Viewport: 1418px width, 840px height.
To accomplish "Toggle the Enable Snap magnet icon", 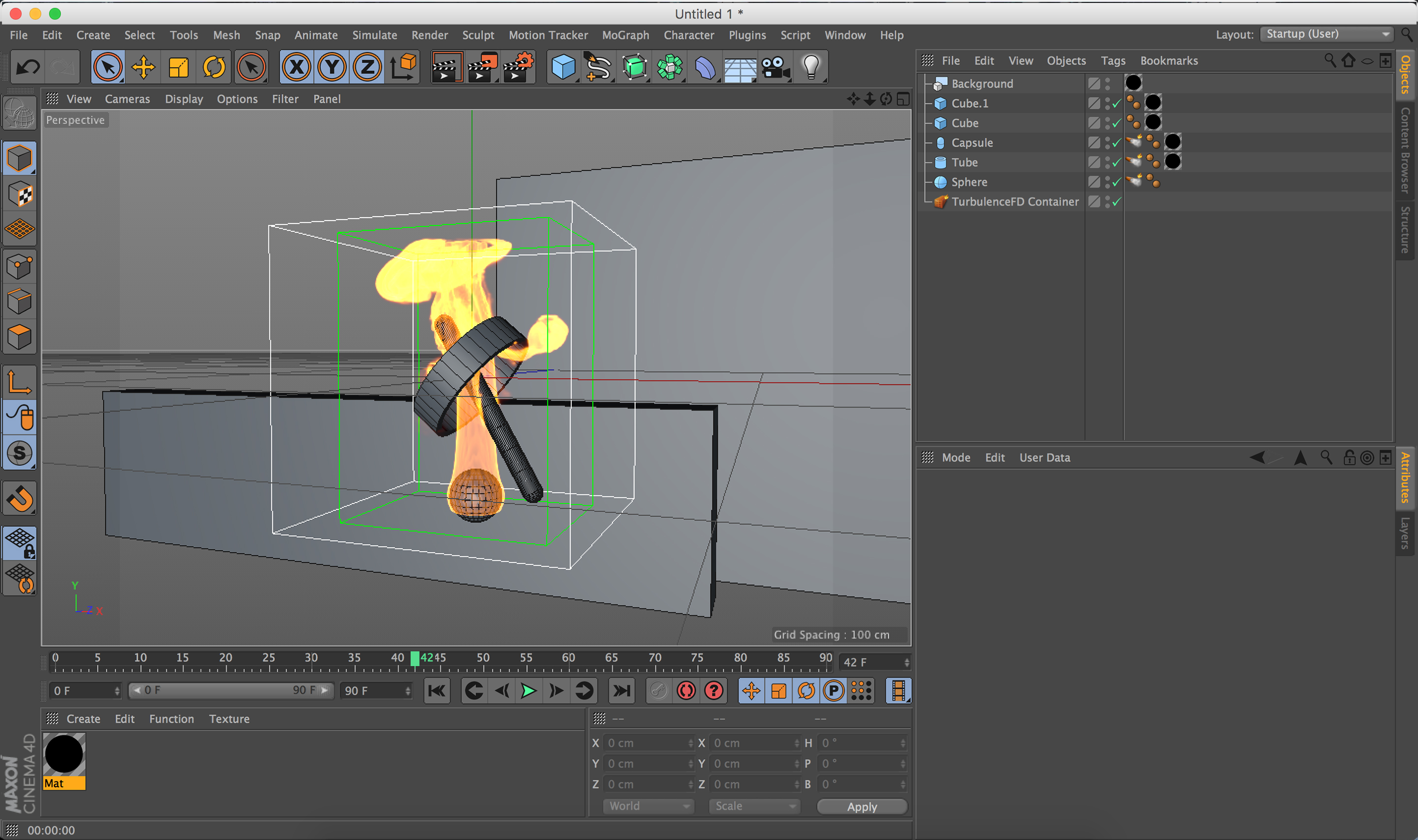I will point(20,498).
